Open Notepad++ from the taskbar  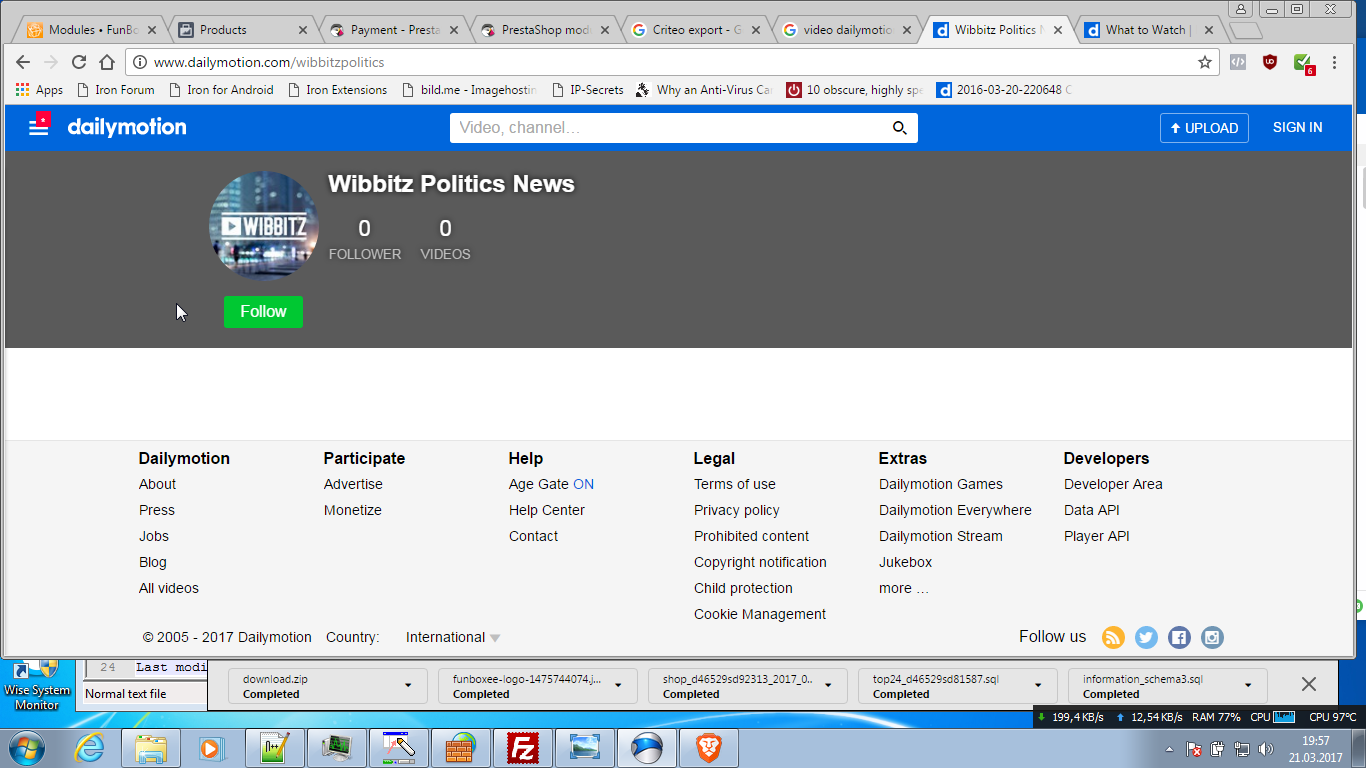click(x=275, y=748)
